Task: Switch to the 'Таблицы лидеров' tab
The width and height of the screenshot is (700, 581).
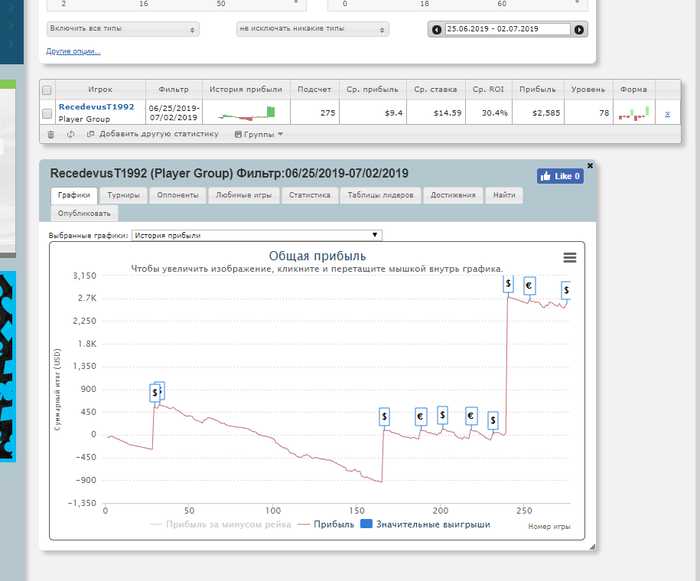Action: [x=380, y=195]
